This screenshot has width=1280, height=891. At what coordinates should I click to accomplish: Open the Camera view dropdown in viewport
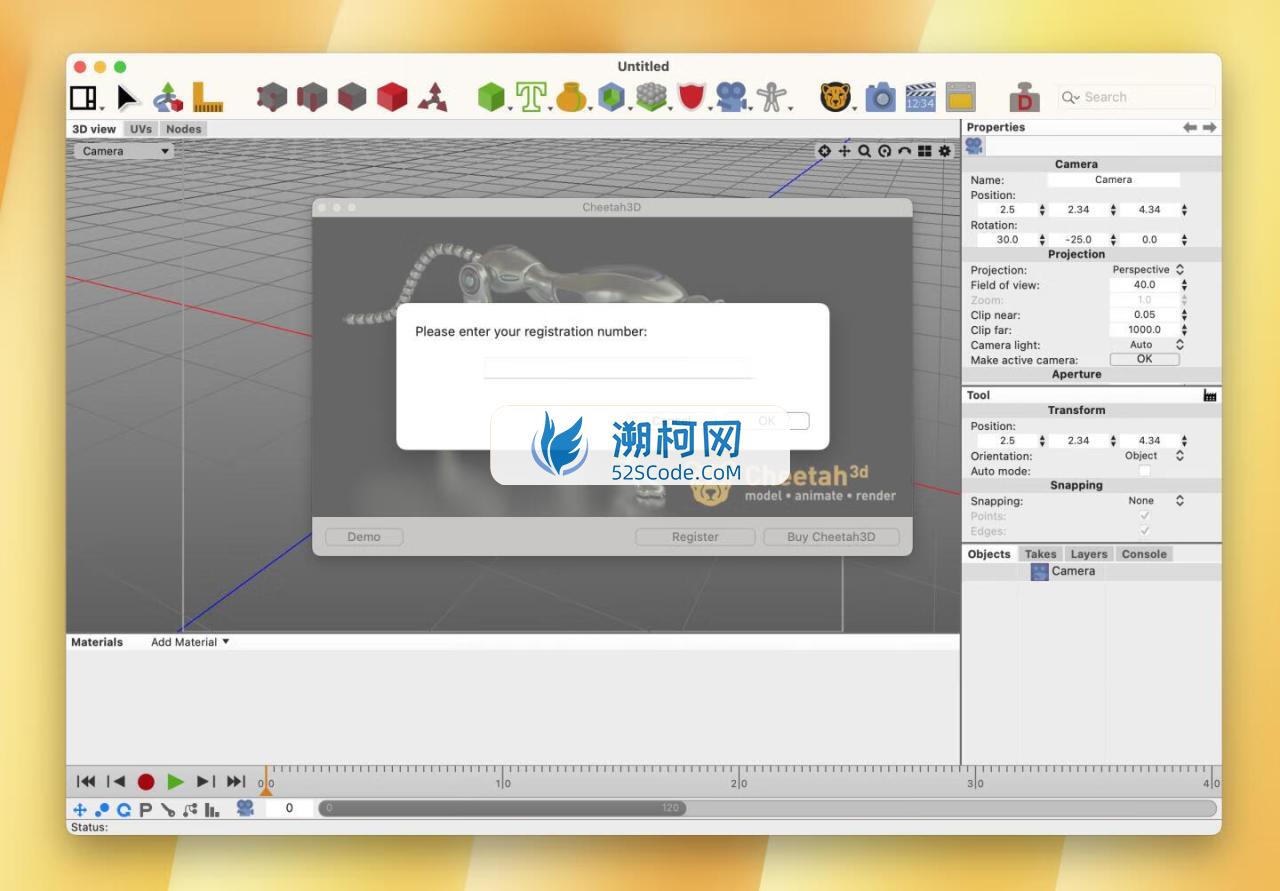click(123, 151)
